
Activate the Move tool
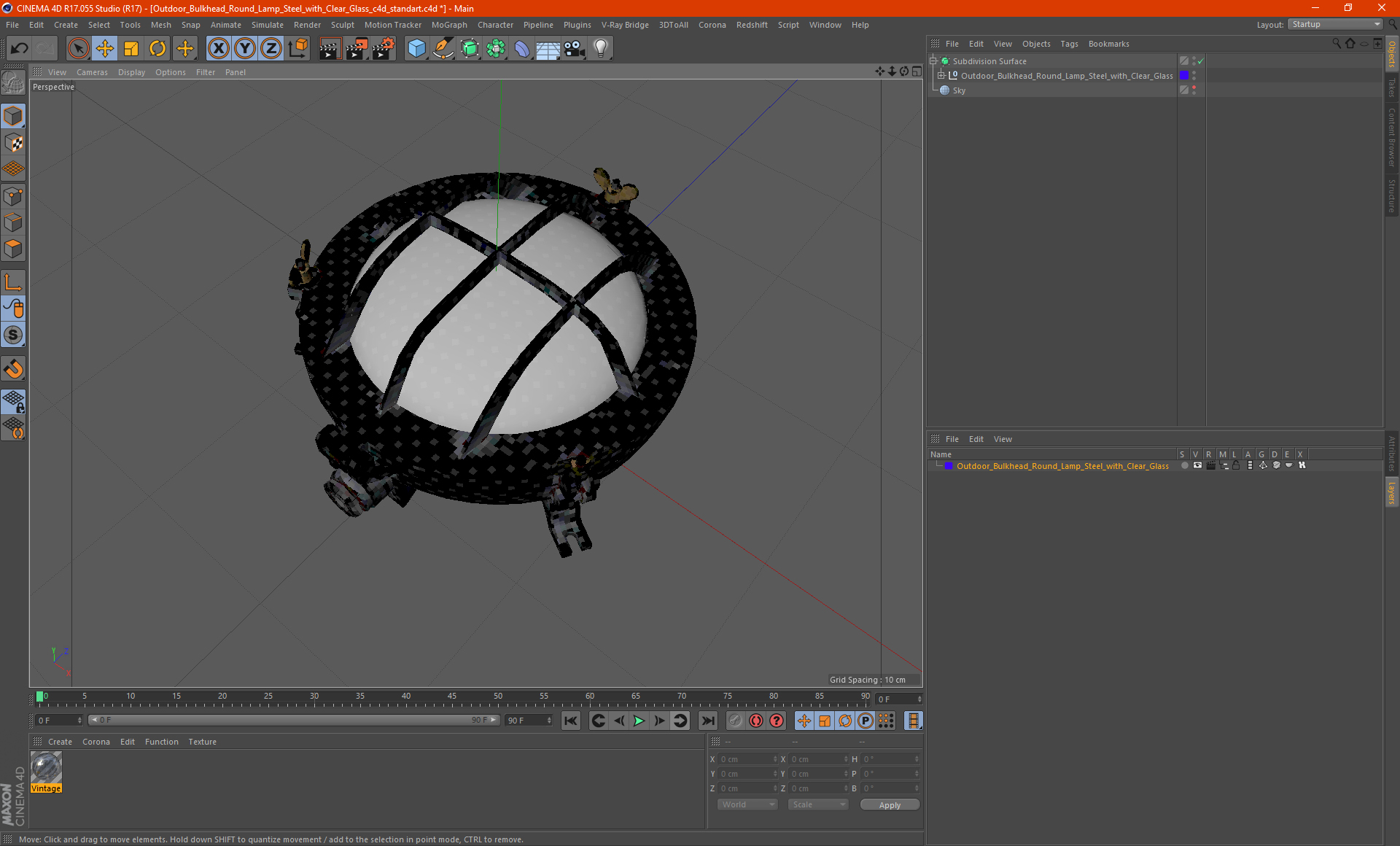[105, 49]
